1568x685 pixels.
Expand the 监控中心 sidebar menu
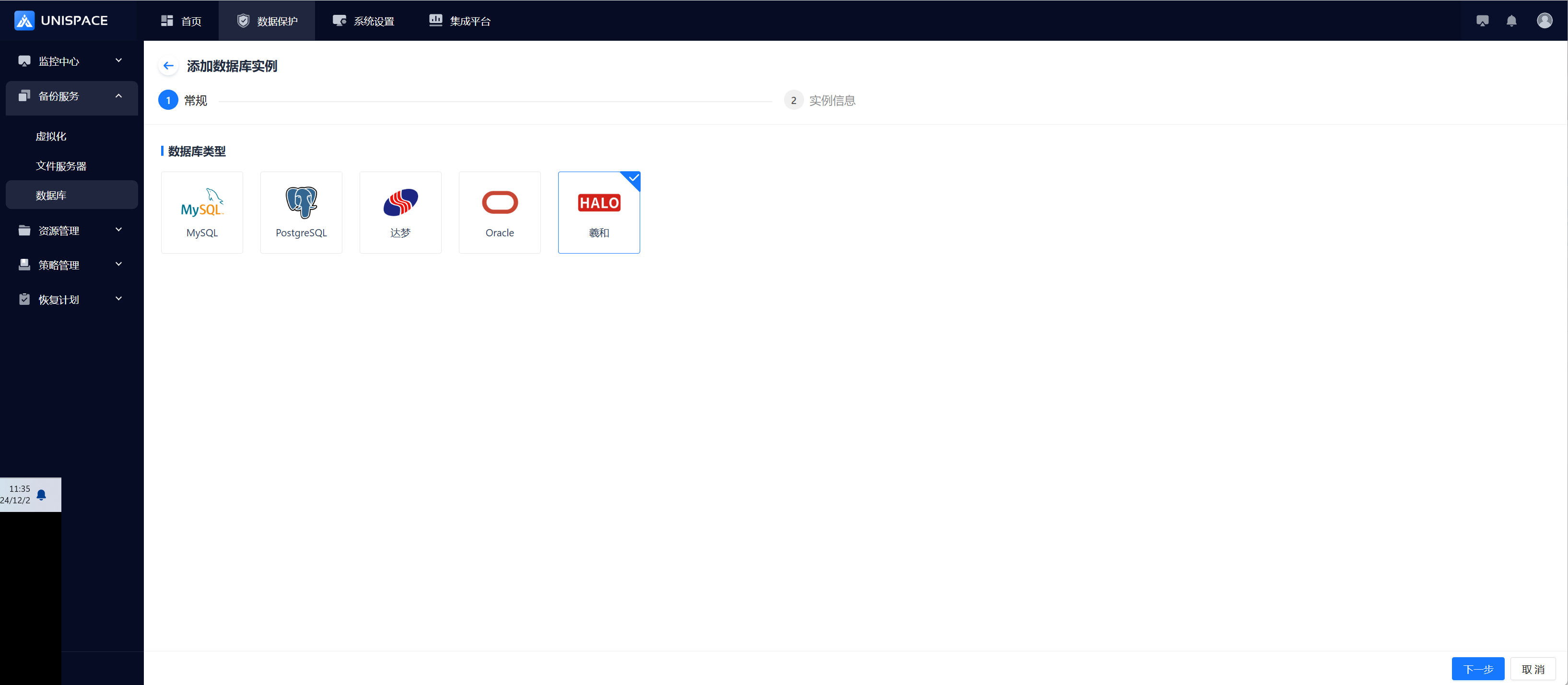pos(71,61)
